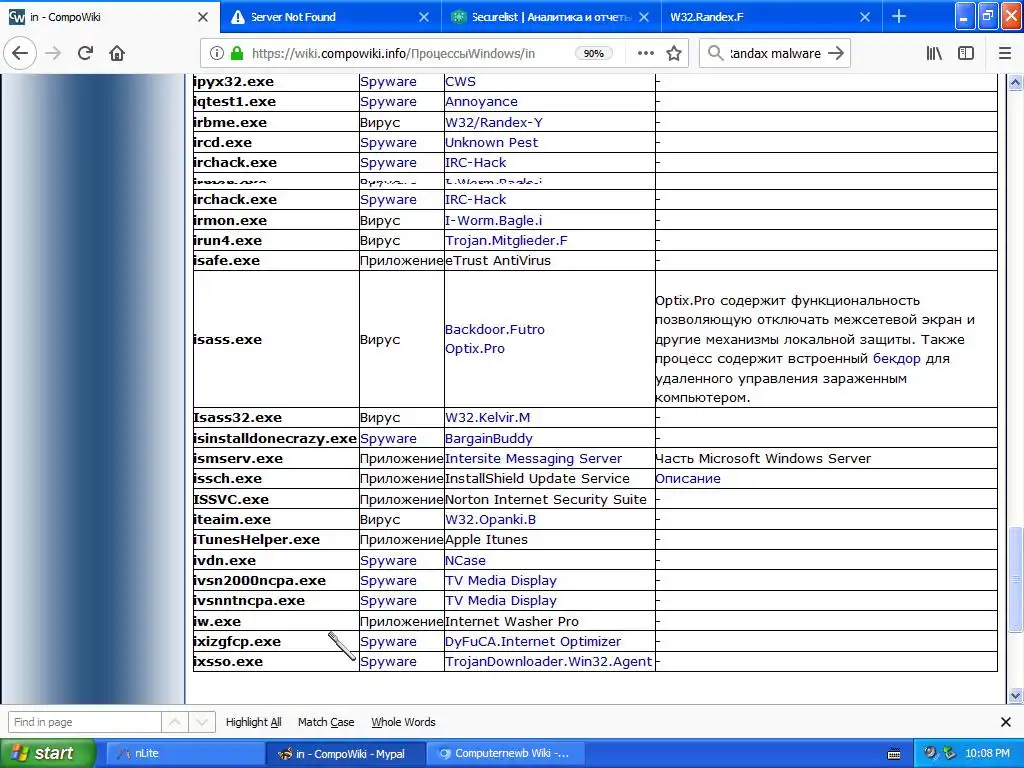Image resolution: width=1024 pixels, height=768 pixels.
Task: Open the BargainBuddy link
Action: 488,438
